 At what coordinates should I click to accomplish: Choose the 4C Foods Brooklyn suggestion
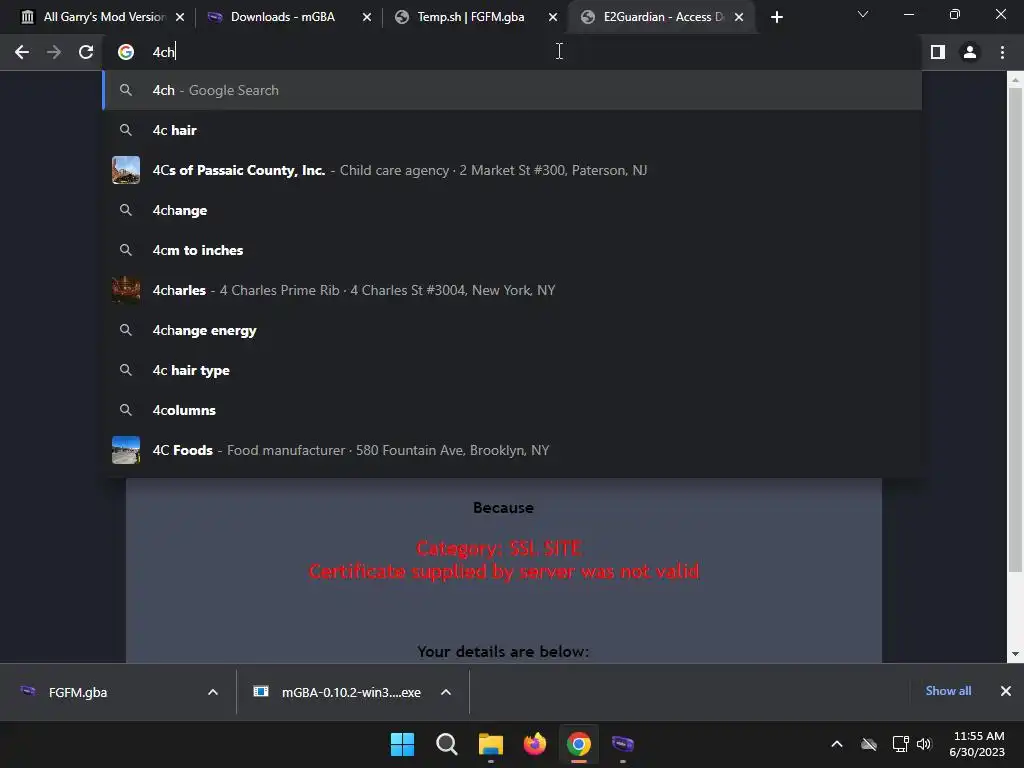tap(512, 450)
